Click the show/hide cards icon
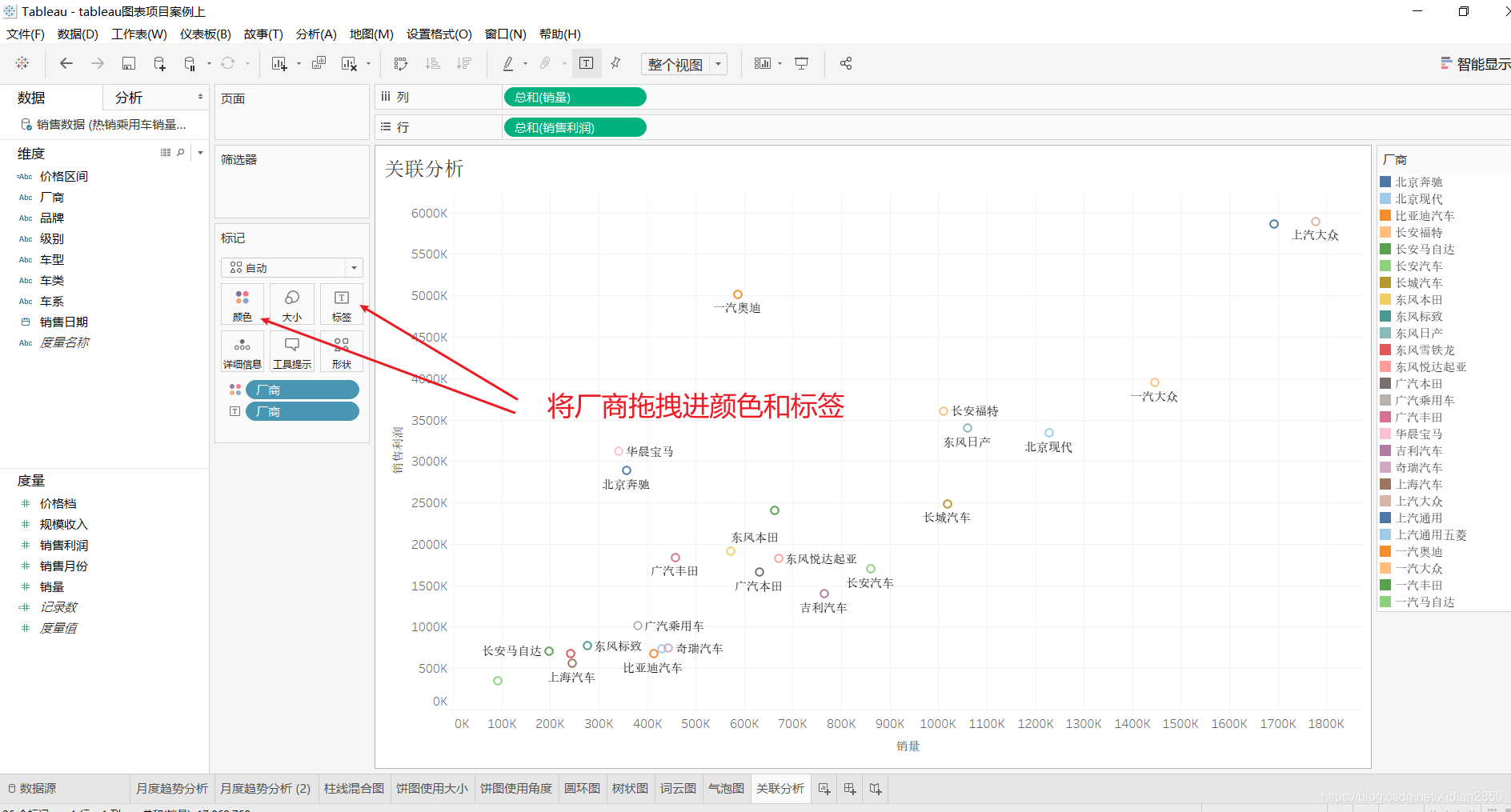 [763, 63]
